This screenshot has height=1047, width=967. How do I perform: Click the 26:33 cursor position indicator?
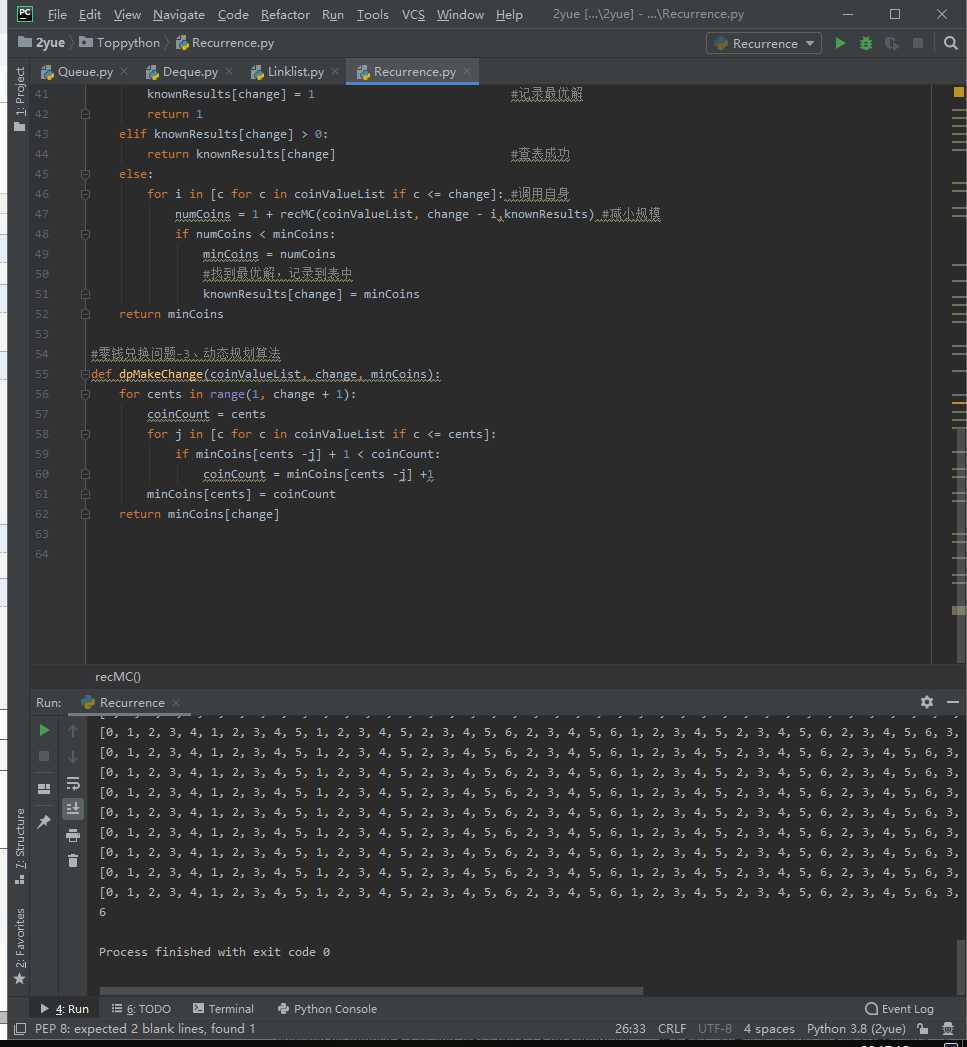click(x=630, y=1028)
